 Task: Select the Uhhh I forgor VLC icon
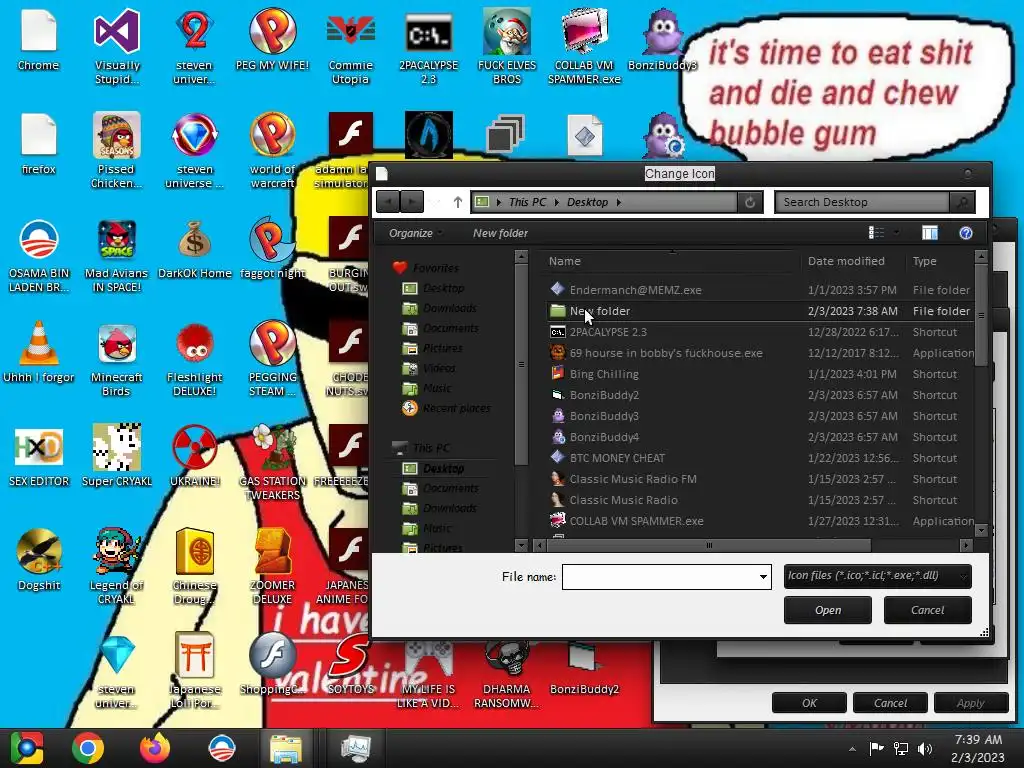tap(39, 351)
